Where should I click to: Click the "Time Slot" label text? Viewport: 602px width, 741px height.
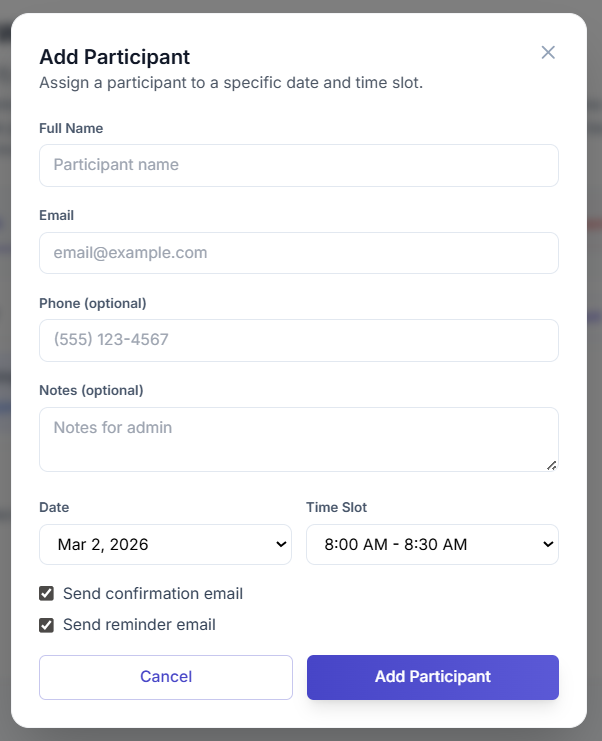click(x=336, y=507)
